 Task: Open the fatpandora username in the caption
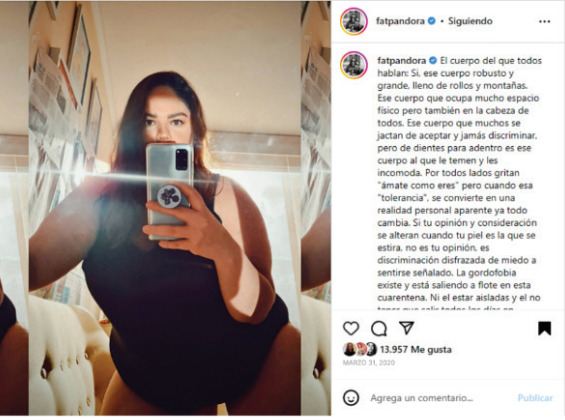[x=401, y=61]
